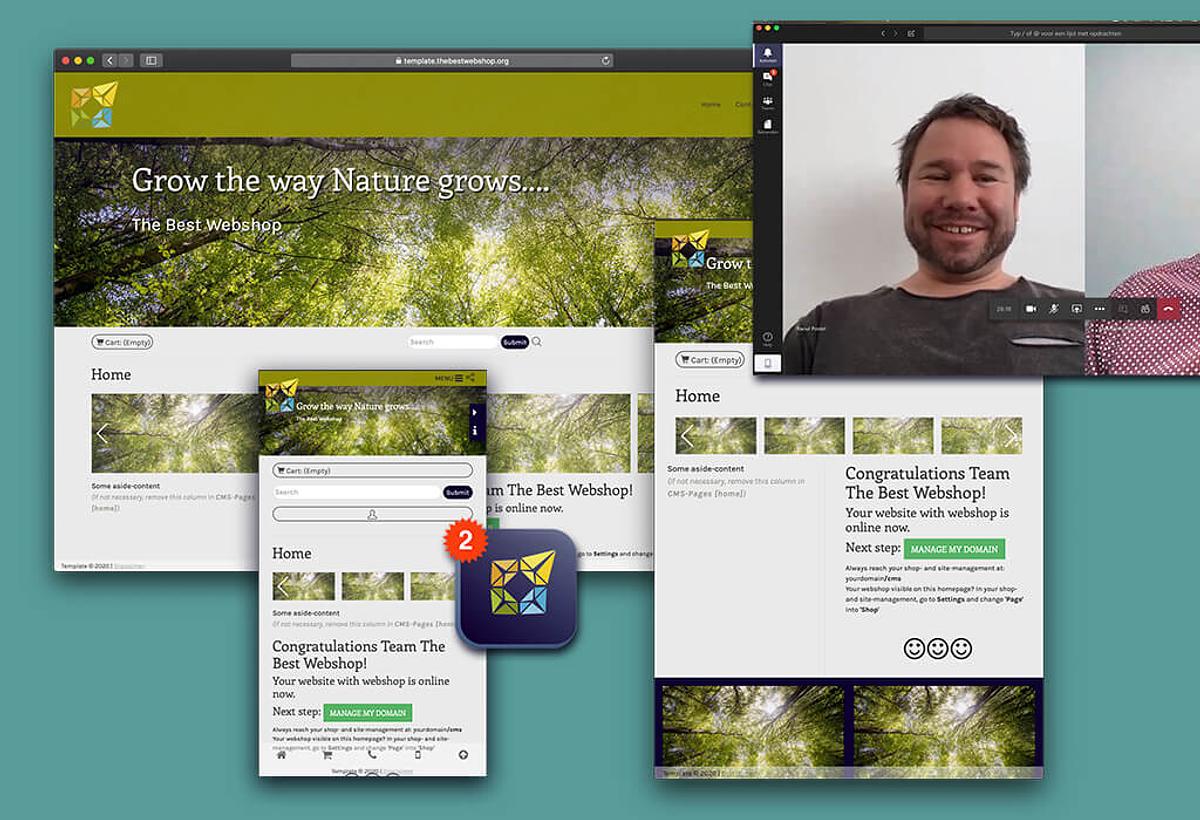This screenshot has width=1200, height=820.
Task: Click the share screen icon in Teams
Action: point(1077,309)
